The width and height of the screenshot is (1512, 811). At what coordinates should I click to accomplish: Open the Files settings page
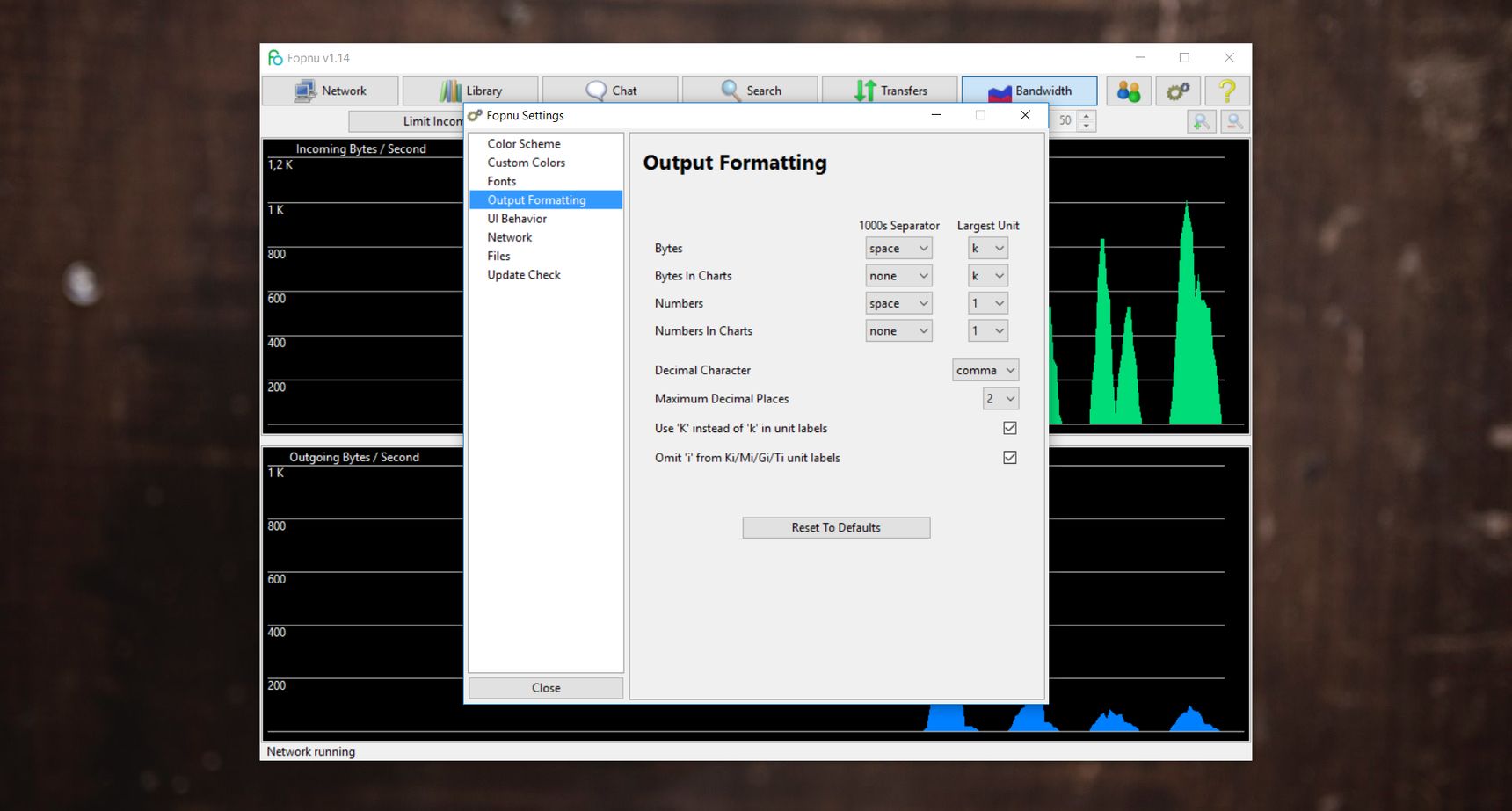[498, 256]
